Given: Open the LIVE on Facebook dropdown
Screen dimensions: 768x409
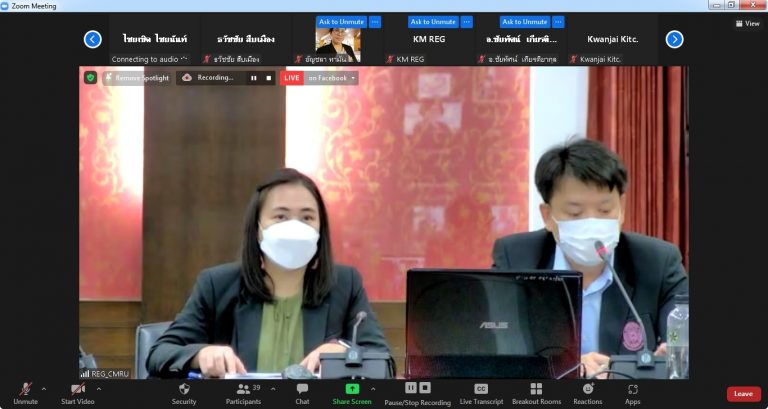Looking at the screenshot, I should click(x=332, y=77).
